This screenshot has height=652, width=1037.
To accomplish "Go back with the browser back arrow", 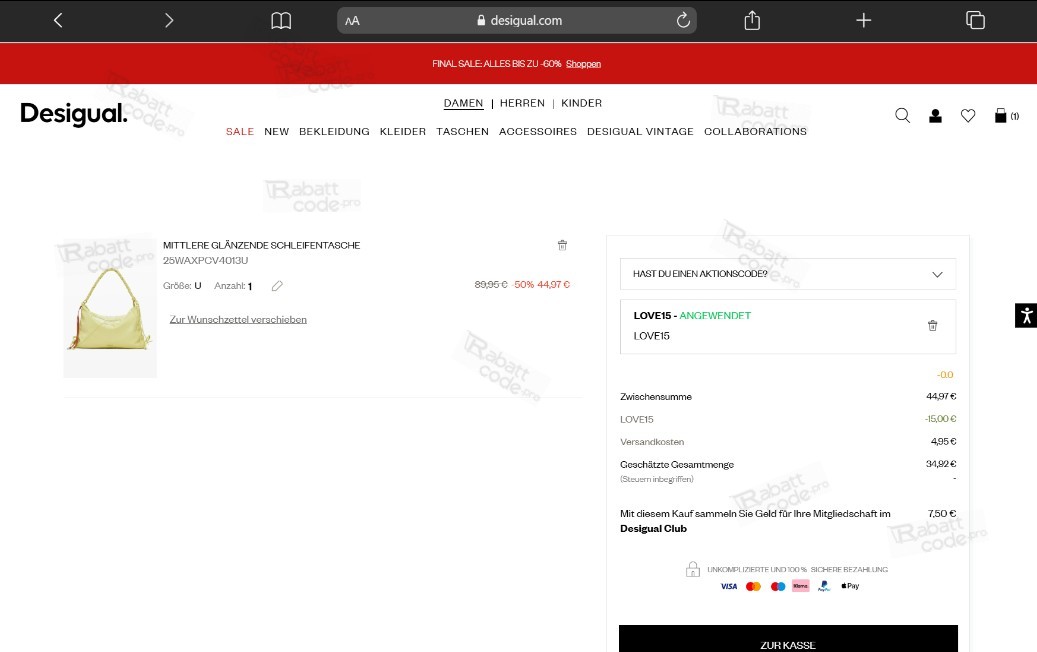I will coord(58,20).
